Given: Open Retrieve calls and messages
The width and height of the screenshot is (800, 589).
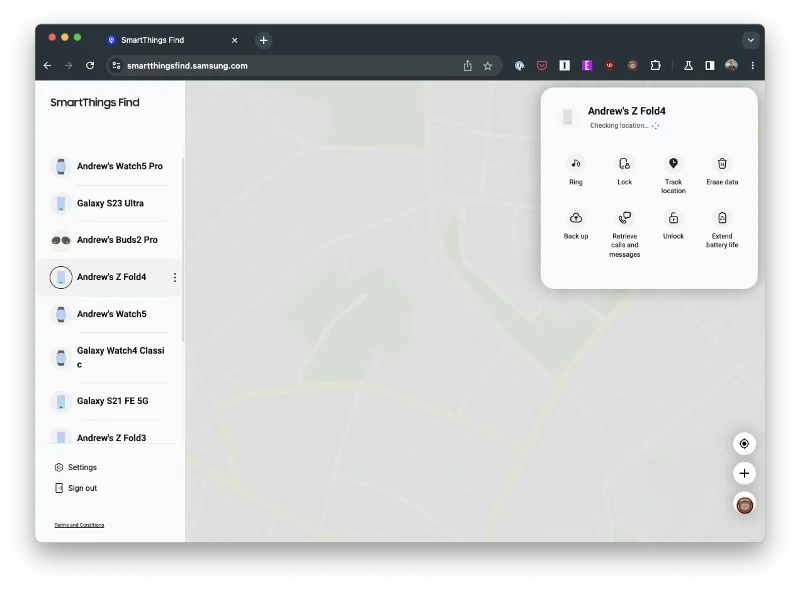Looking at the screenshot, I should 624,217.
